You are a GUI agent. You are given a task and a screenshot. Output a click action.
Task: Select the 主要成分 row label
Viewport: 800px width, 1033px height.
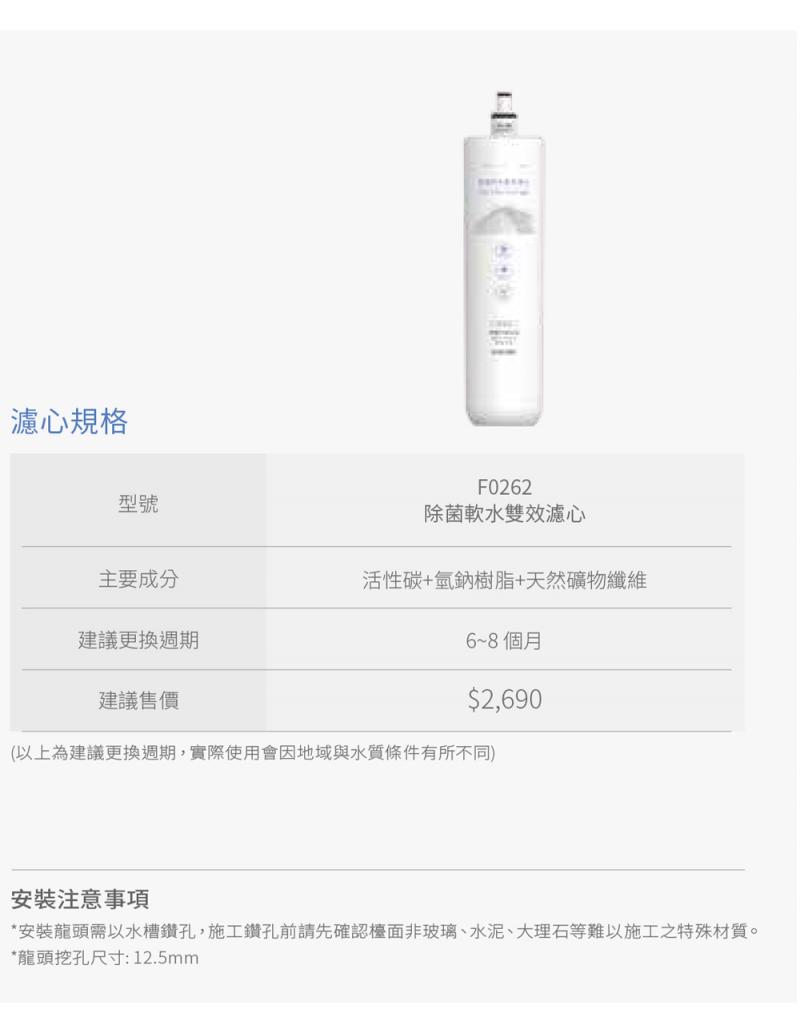pos(138,579)
